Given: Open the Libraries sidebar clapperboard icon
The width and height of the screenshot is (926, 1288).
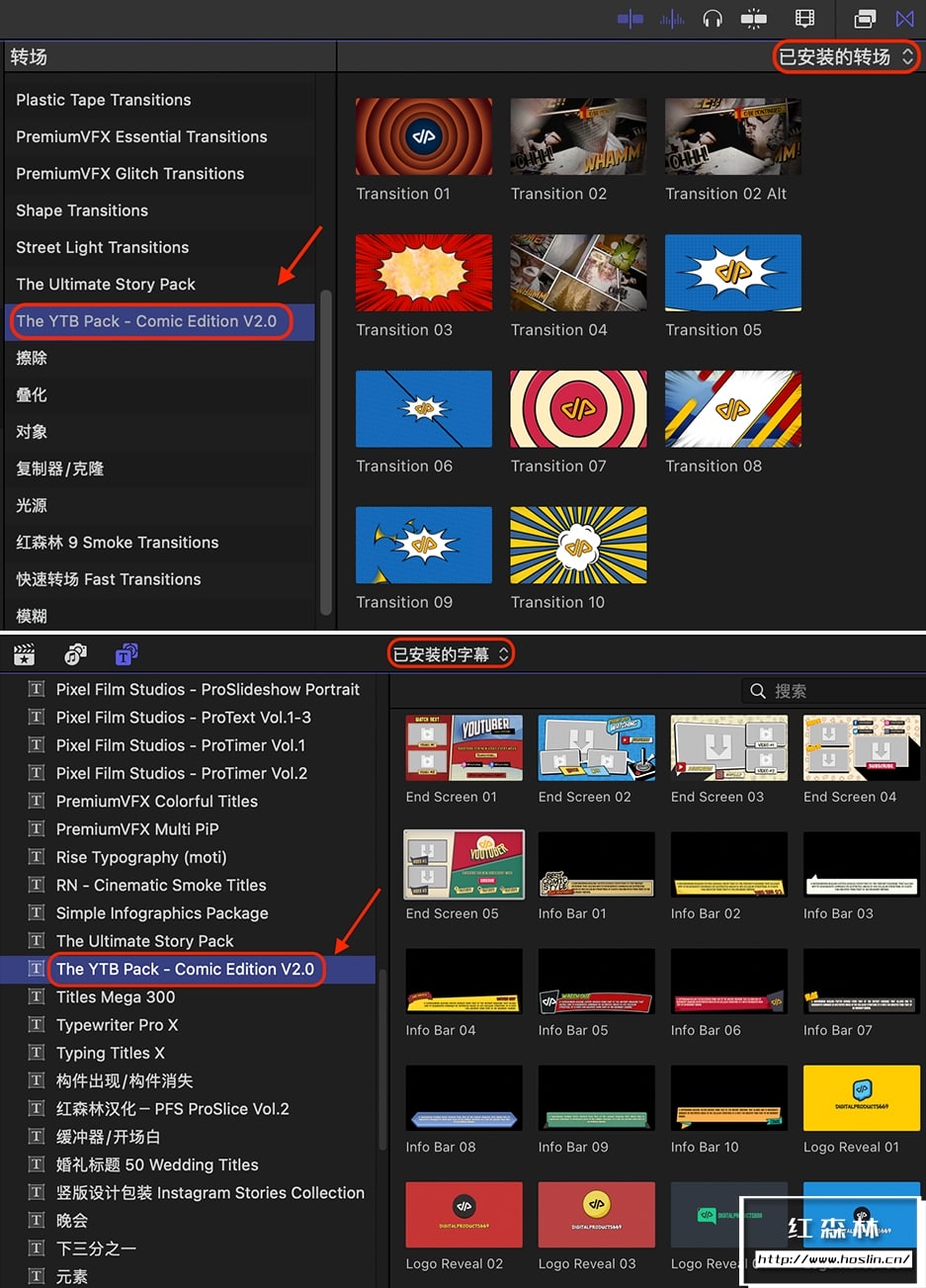Looking at the screenshot, I should 24,654.
